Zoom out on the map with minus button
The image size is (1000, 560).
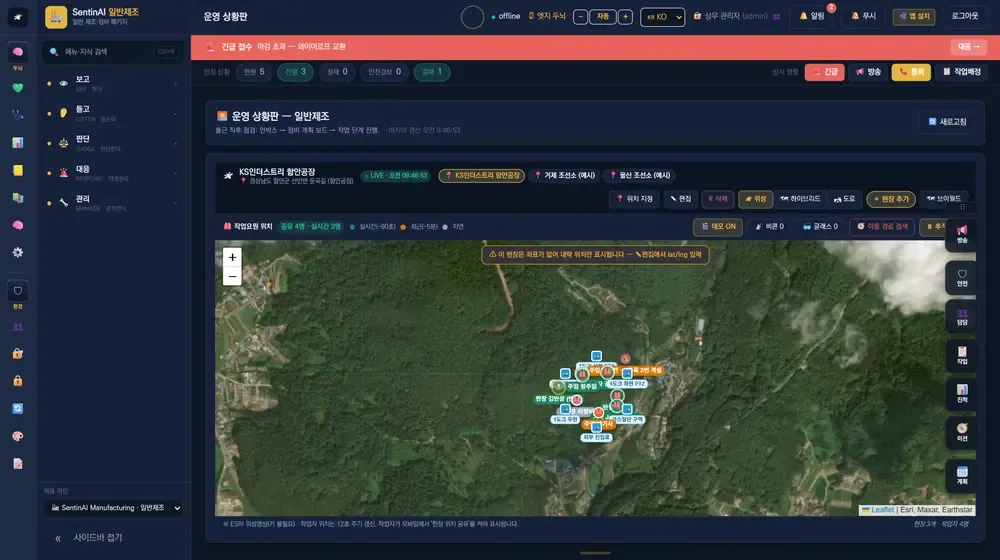[x=232, y=276]
